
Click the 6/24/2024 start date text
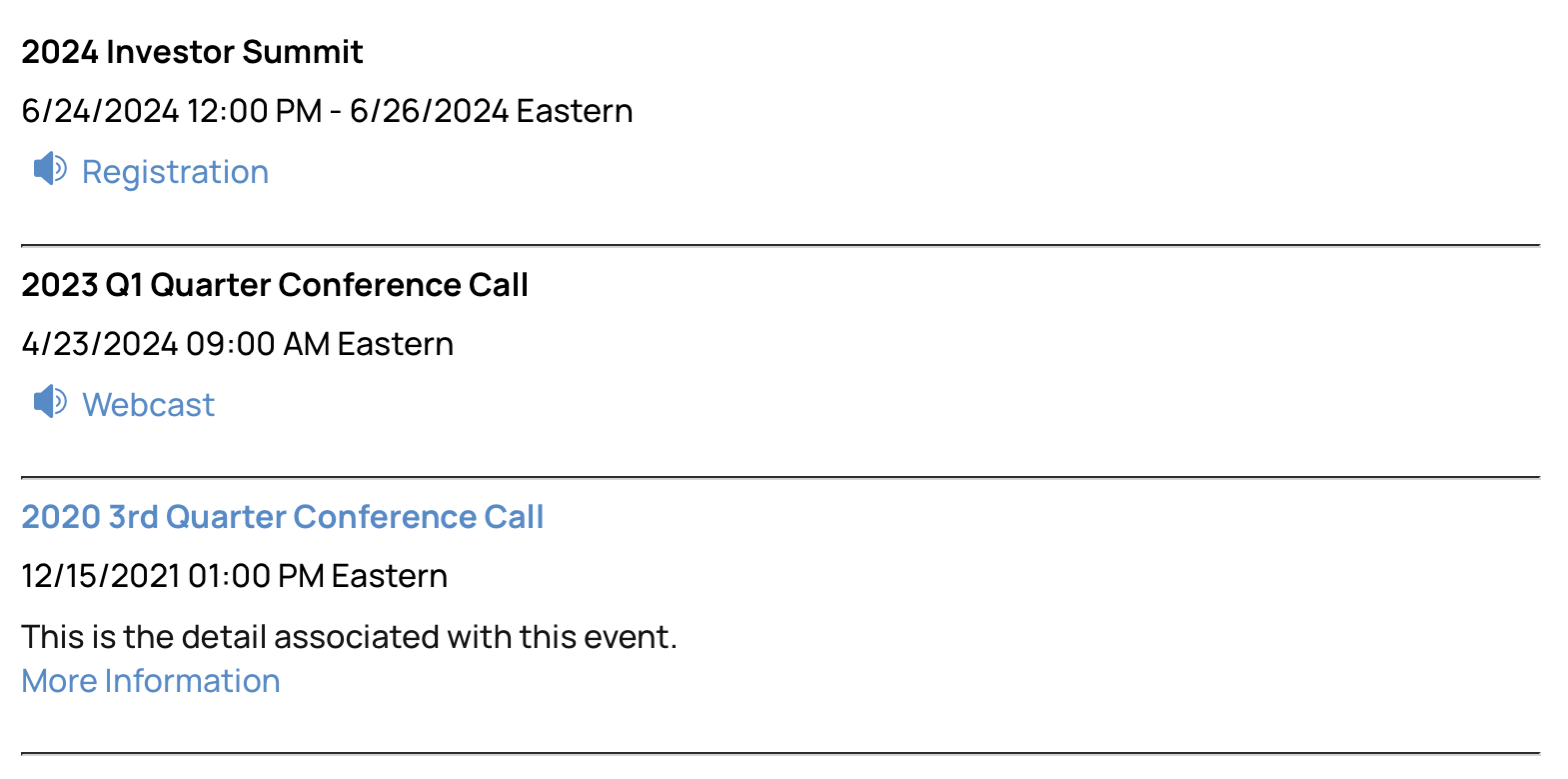(100, 111)
